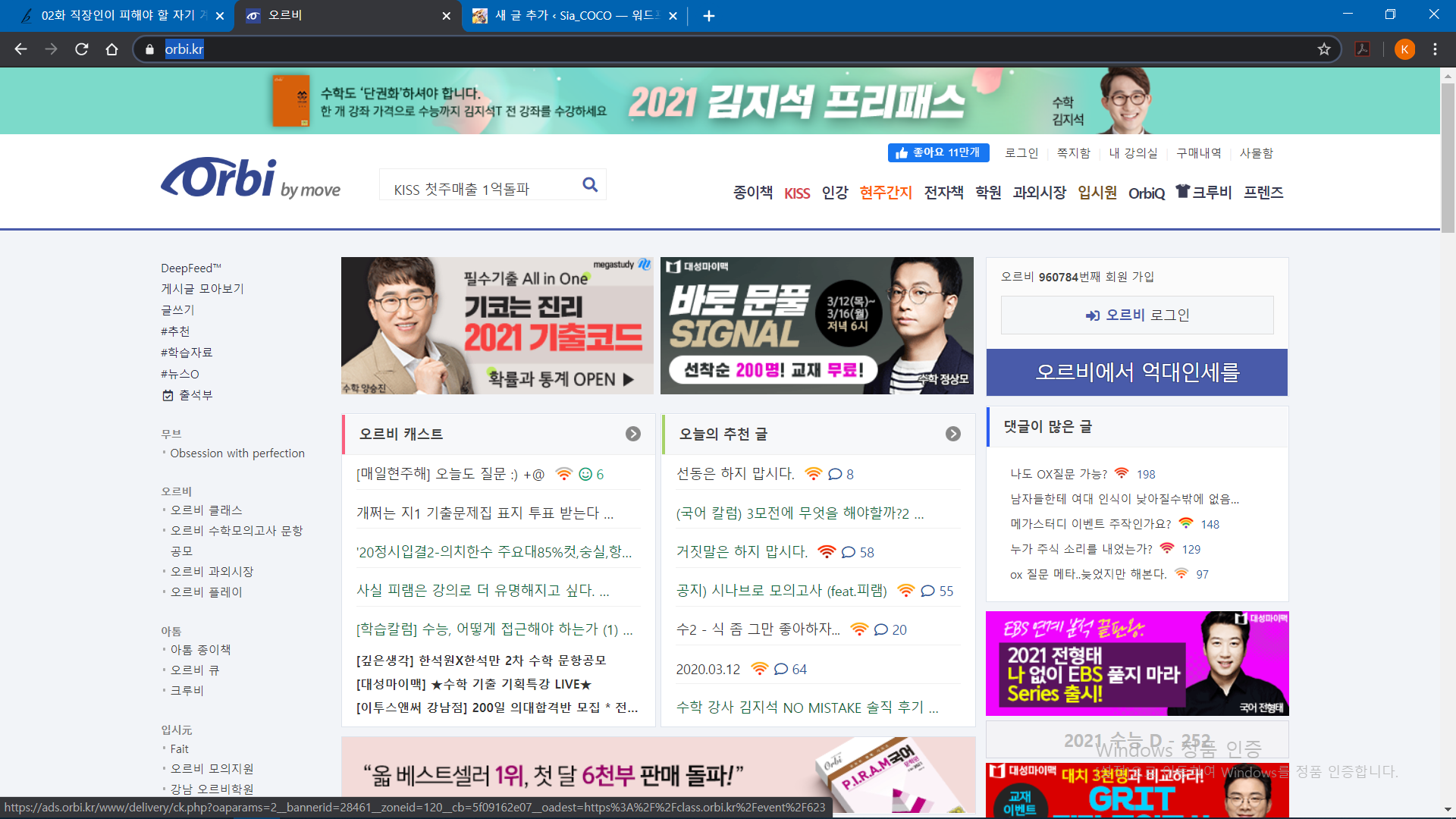
Task: Open a new browser tab
Action: click(x=708, y=16)
